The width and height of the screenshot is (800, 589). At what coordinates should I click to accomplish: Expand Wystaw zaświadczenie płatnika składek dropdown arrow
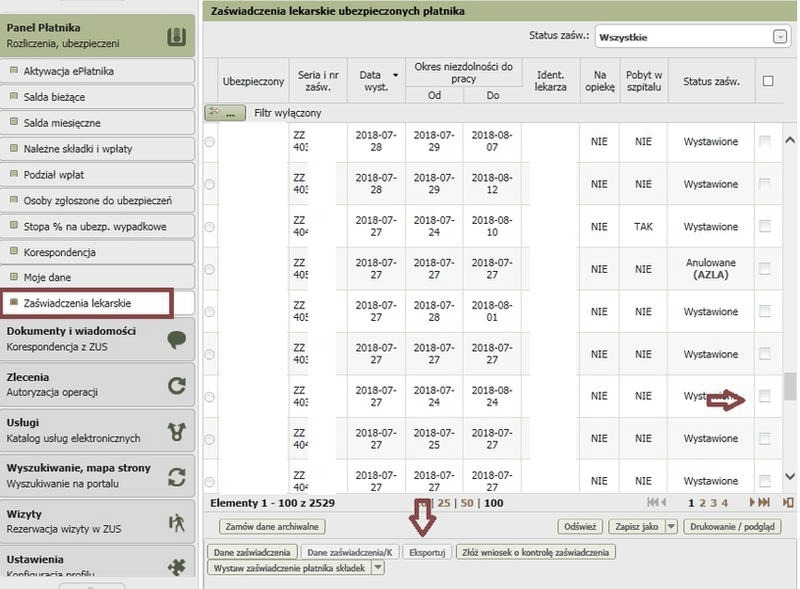tap(378, 568)
